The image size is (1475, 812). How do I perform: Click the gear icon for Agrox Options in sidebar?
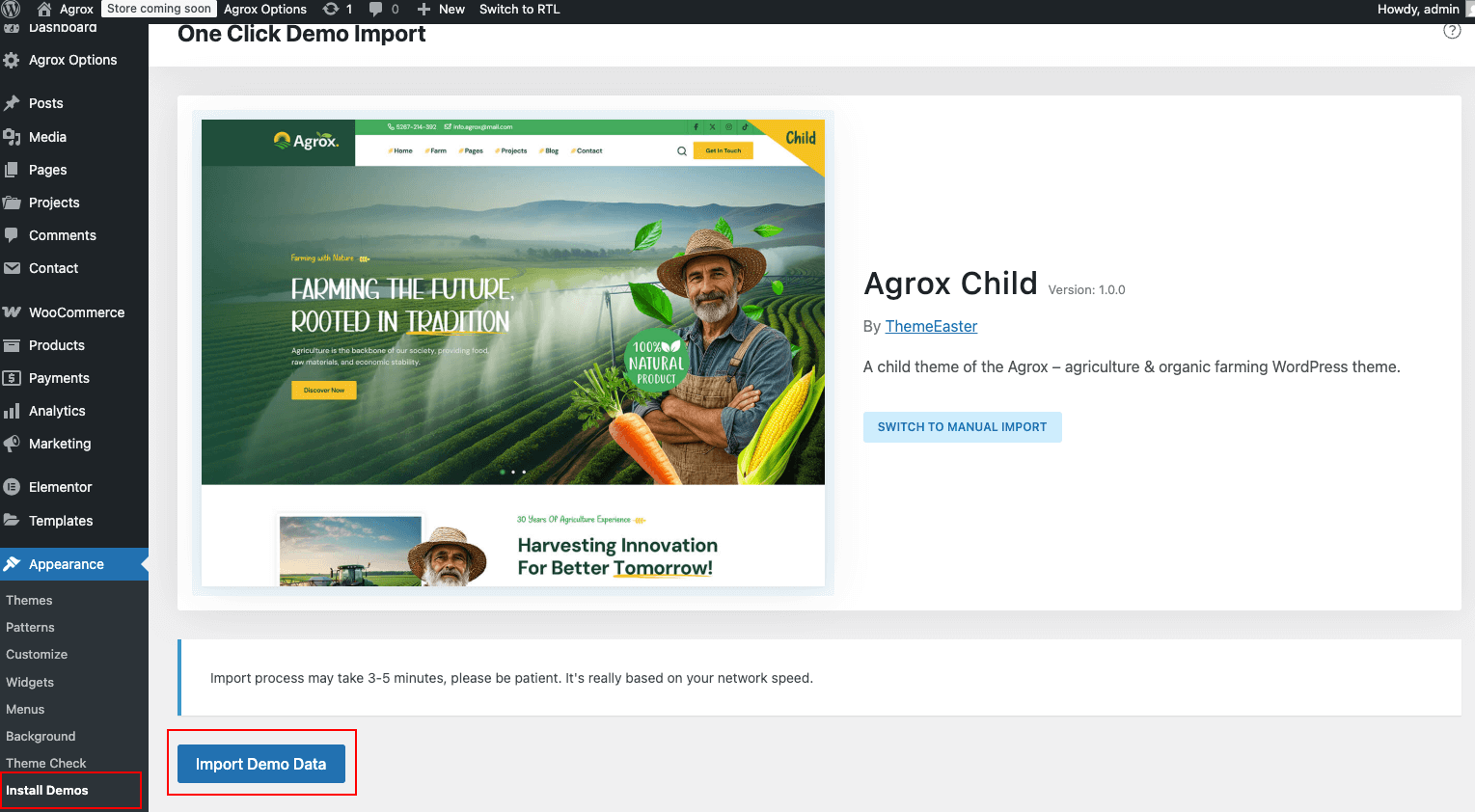12,60
